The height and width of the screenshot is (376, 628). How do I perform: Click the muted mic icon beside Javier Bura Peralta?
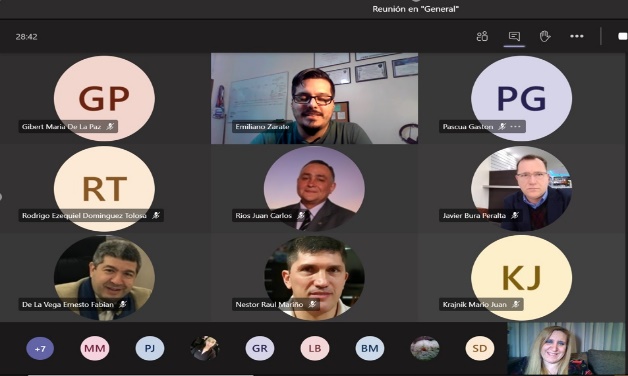(x=515, y=215)
